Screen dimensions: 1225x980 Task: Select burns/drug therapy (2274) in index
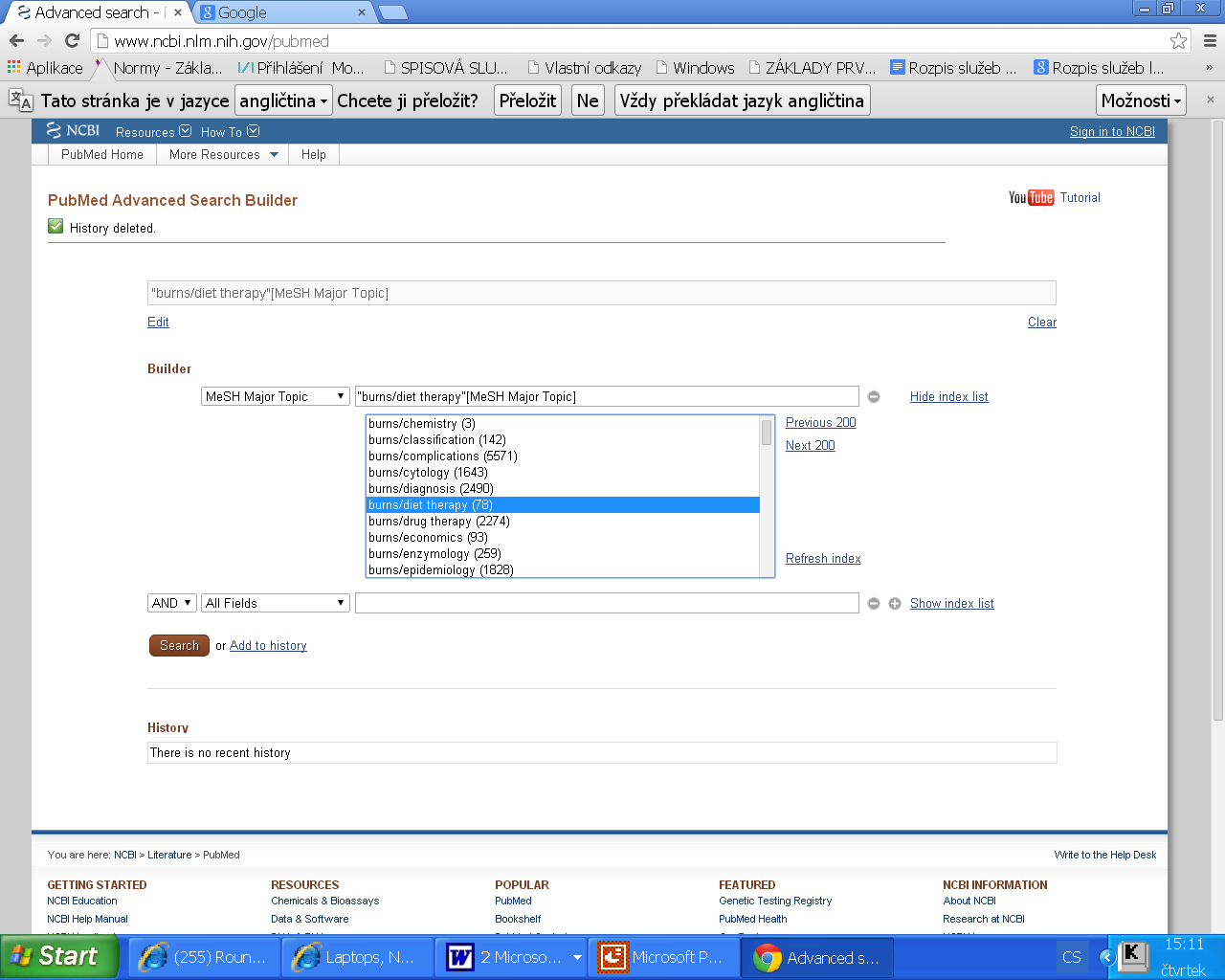564,522
